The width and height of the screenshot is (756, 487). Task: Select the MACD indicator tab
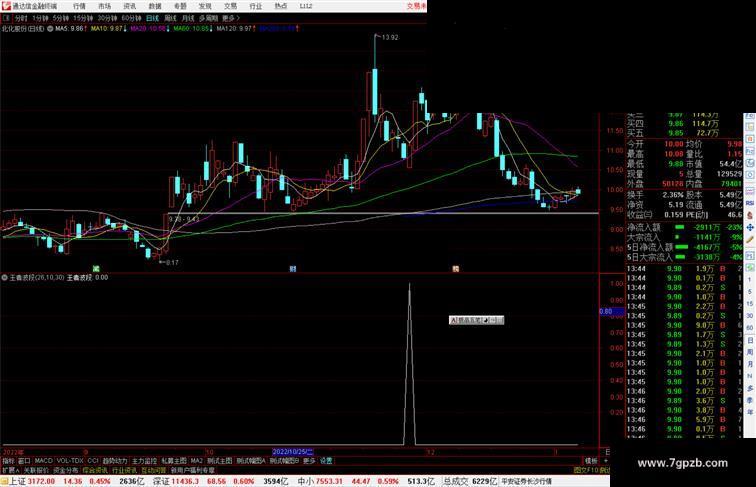click(43, 461)
